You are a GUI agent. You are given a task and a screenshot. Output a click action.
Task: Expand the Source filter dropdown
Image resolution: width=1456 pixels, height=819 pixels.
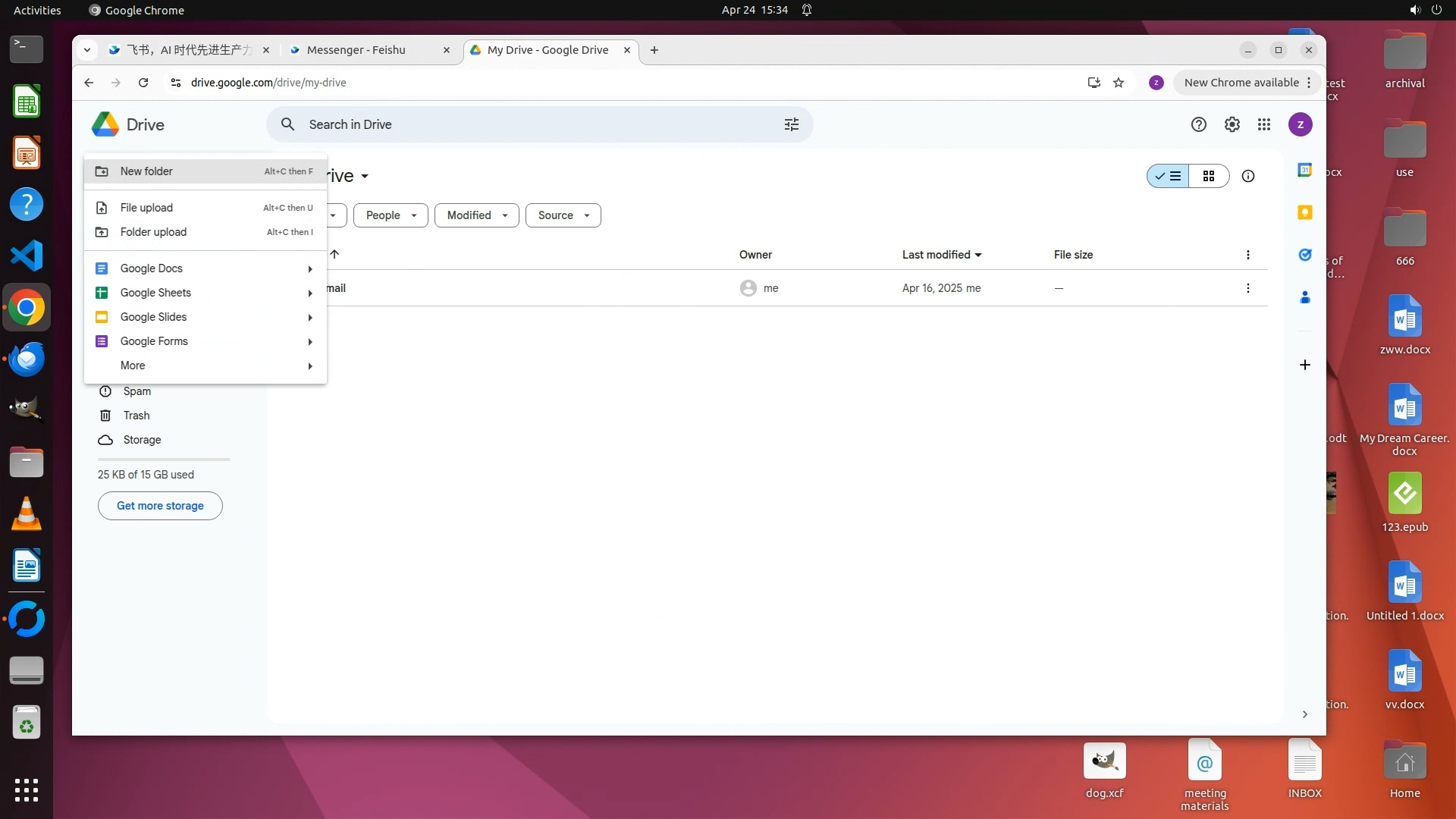click(x=563, y=215)
